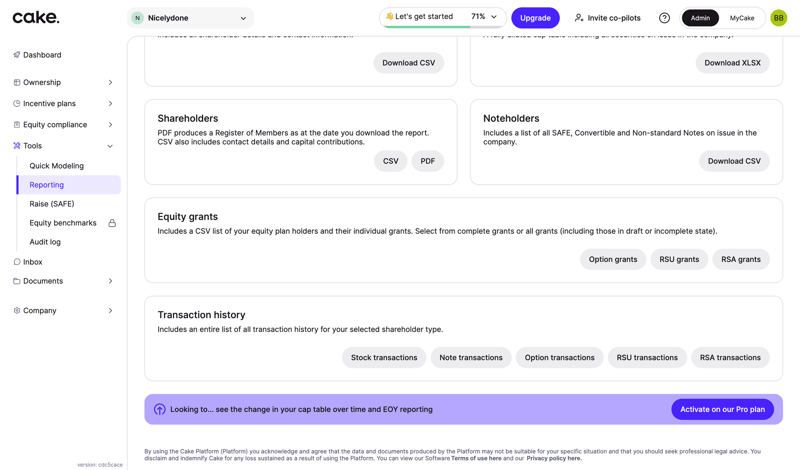
Task: Open Quick Modeling from sidebar
Action: tap(57, 166)
